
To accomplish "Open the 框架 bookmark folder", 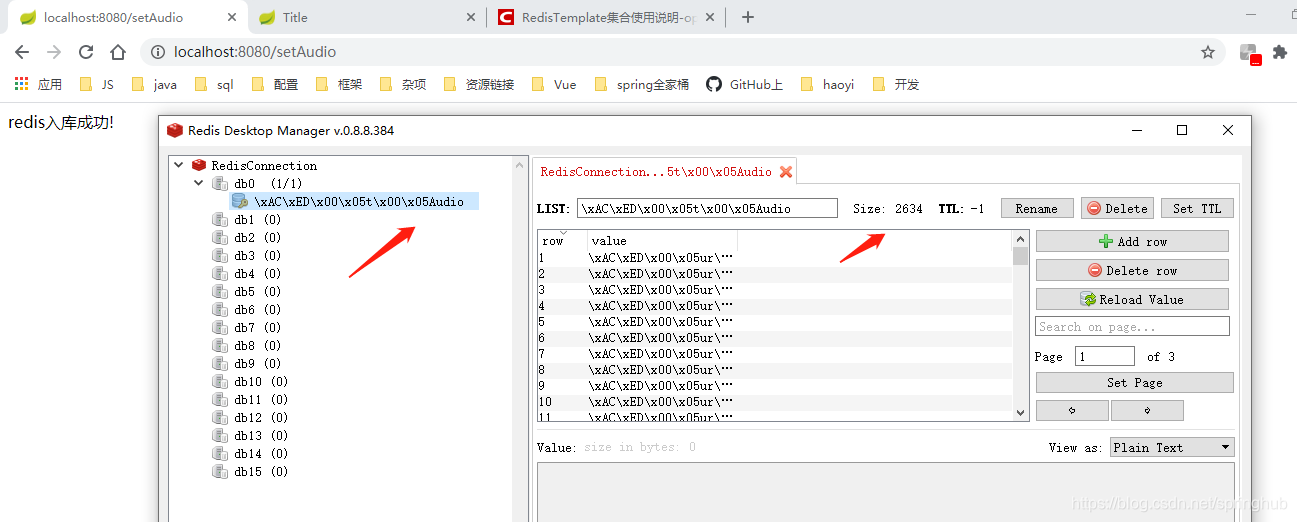I will coord(339,85).
